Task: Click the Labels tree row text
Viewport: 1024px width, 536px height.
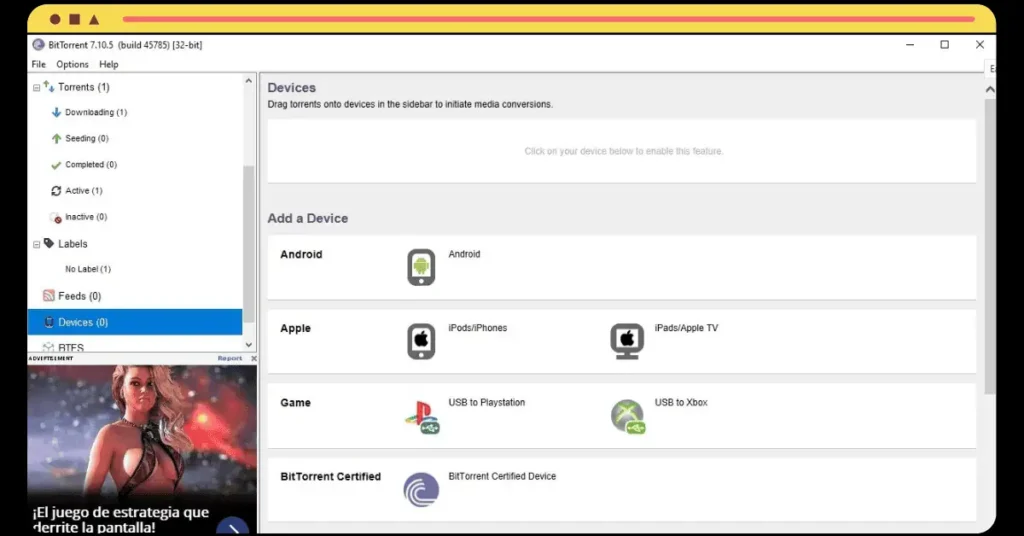Action: [x=72, y=244]
